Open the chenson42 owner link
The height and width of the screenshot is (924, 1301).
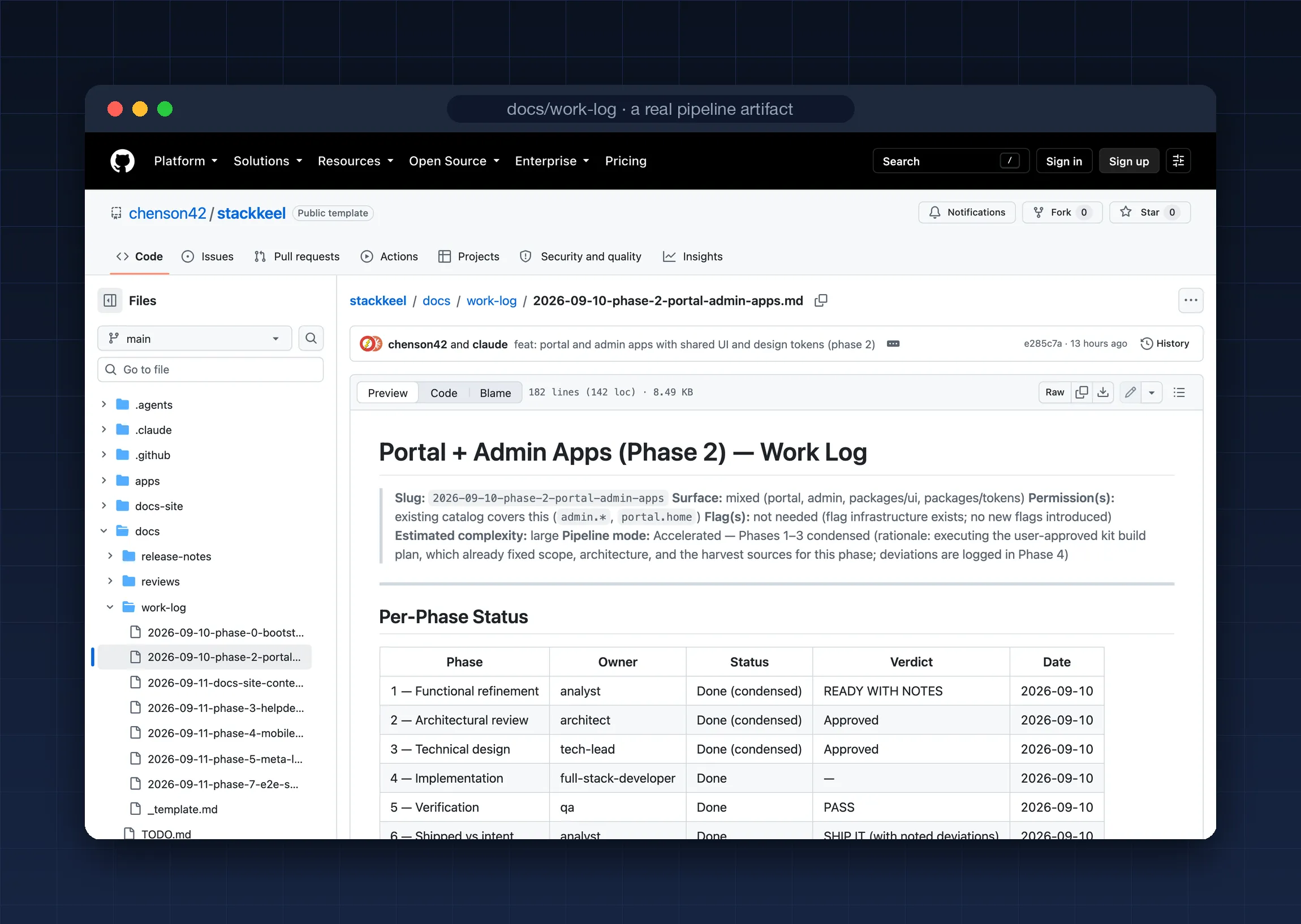pyautogui.click(x=167, y=213)
